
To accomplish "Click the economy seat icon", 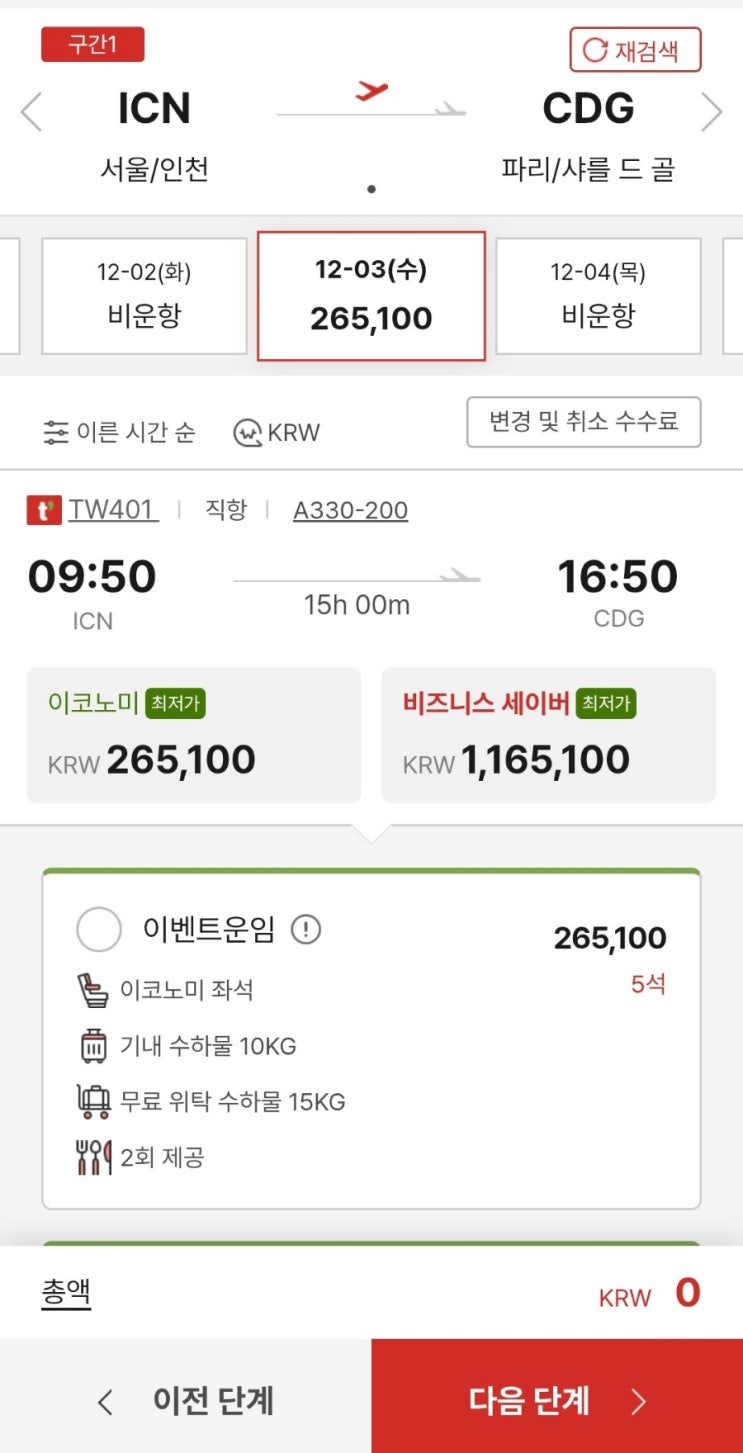I will [x=93, y=991].
